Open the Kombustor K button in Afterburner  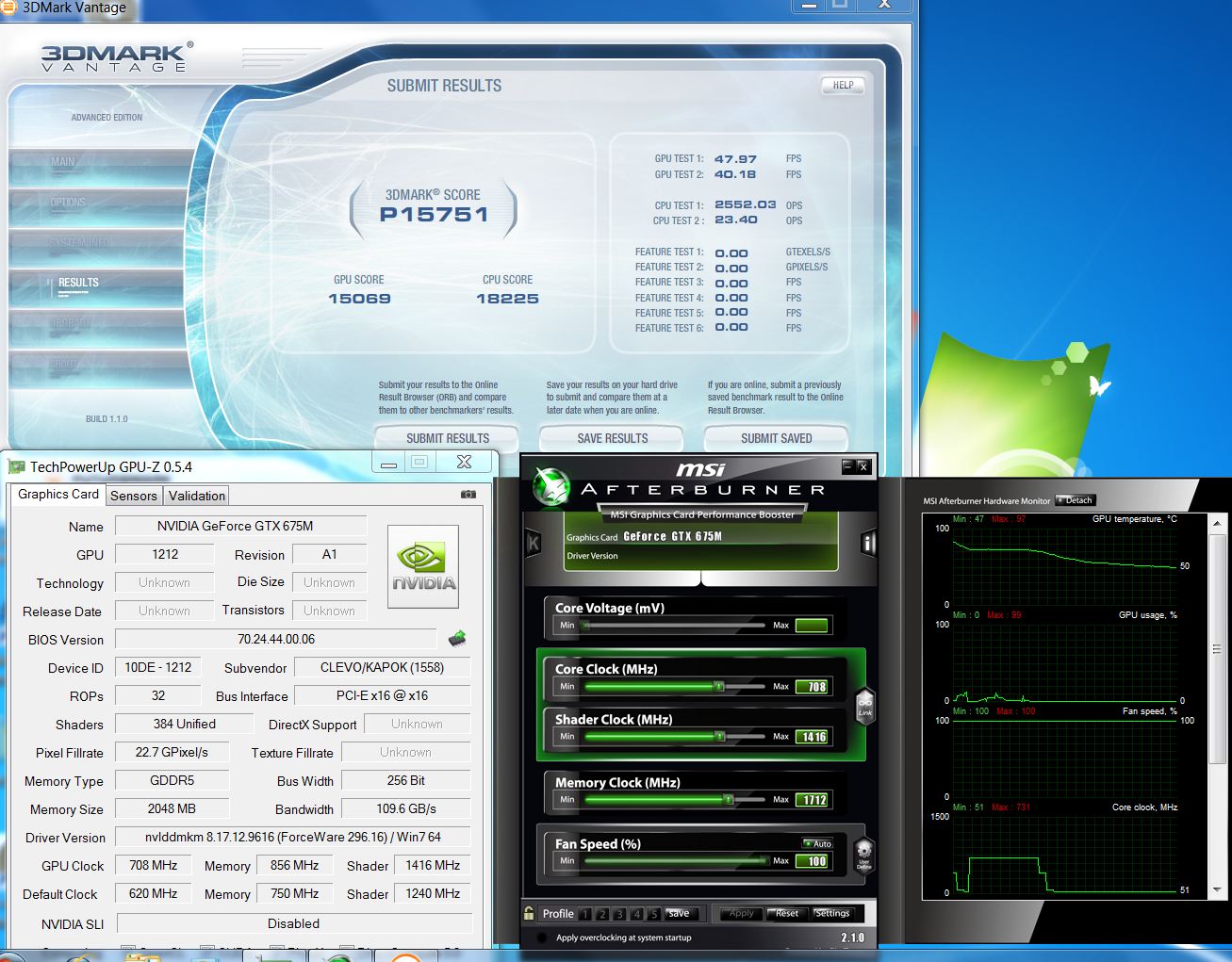(533, 543)
